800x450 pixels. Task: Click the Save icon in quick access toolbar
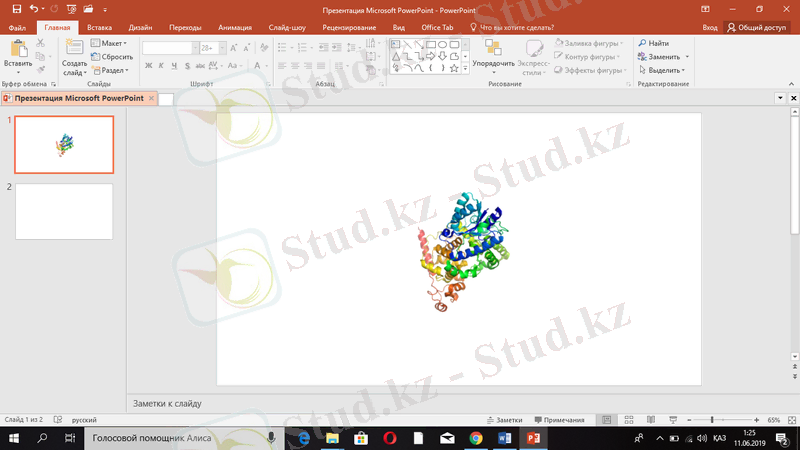tap(18, 8)
